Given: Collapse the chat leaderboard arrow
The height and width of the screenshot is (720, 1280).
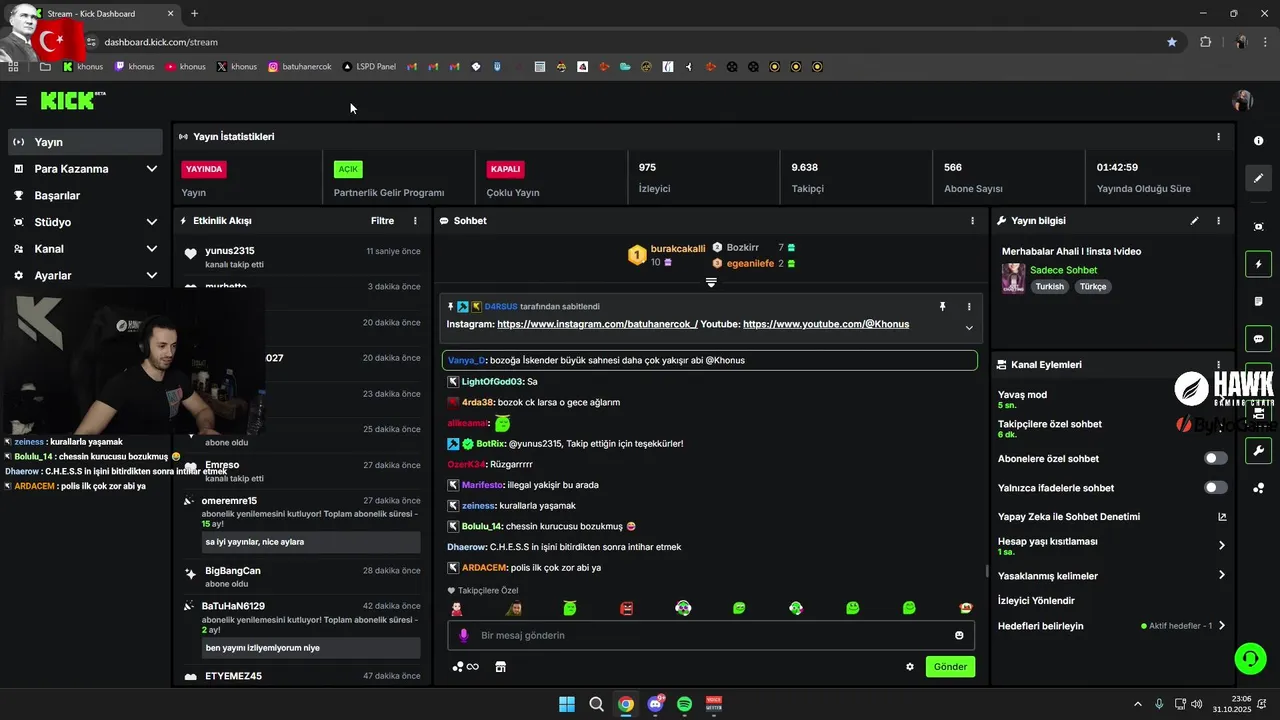Looking at the screenshot, I should point(711,283).
